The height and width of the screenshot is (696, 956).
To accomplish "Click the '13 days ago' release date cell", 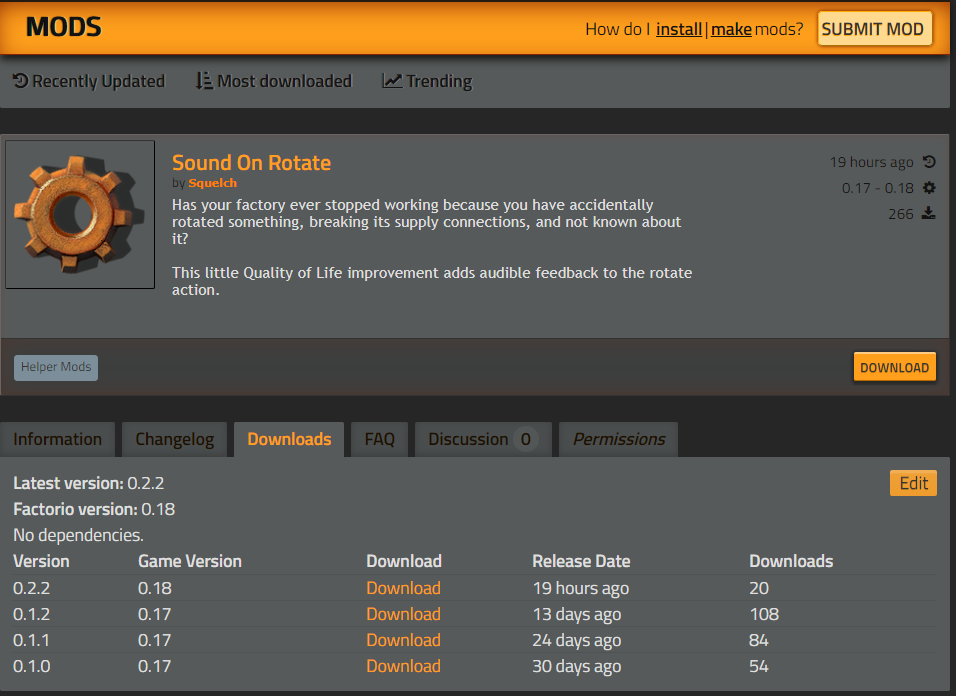I will click(577, 614).
